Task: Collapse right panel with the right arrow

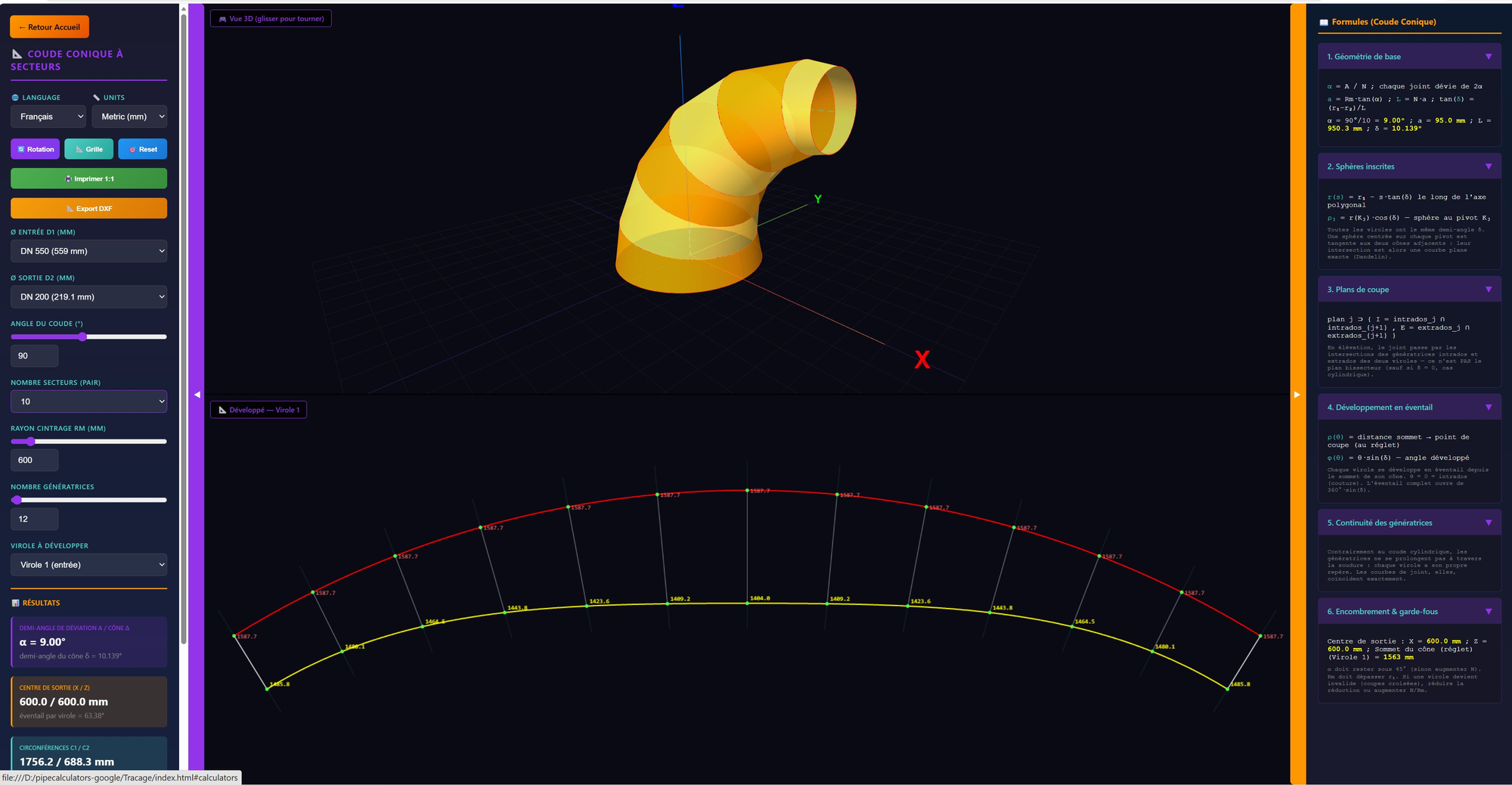Action: point(1297,394)
